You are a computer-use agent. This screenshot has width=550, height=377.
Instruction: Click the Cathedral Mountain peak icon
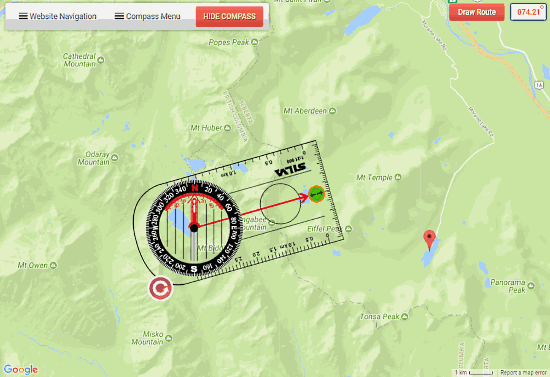point(101,60)
